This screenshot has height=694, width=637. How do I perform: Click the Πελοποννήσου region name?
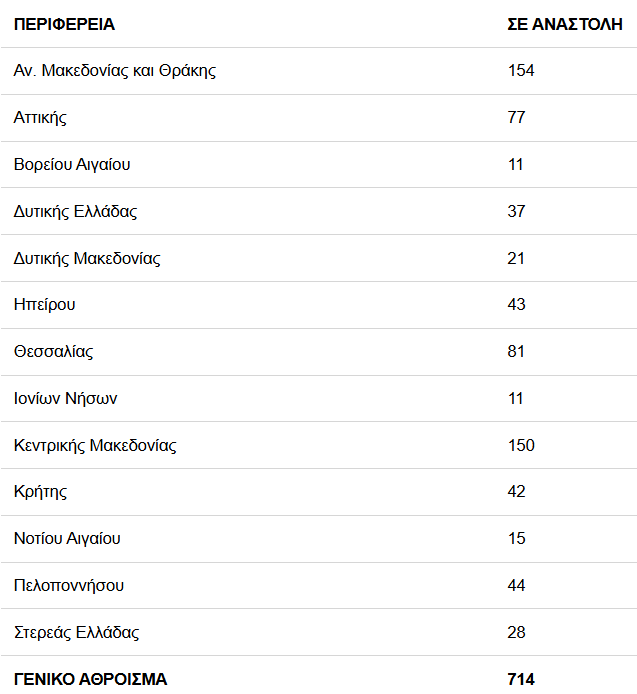(x=69, y=586)
